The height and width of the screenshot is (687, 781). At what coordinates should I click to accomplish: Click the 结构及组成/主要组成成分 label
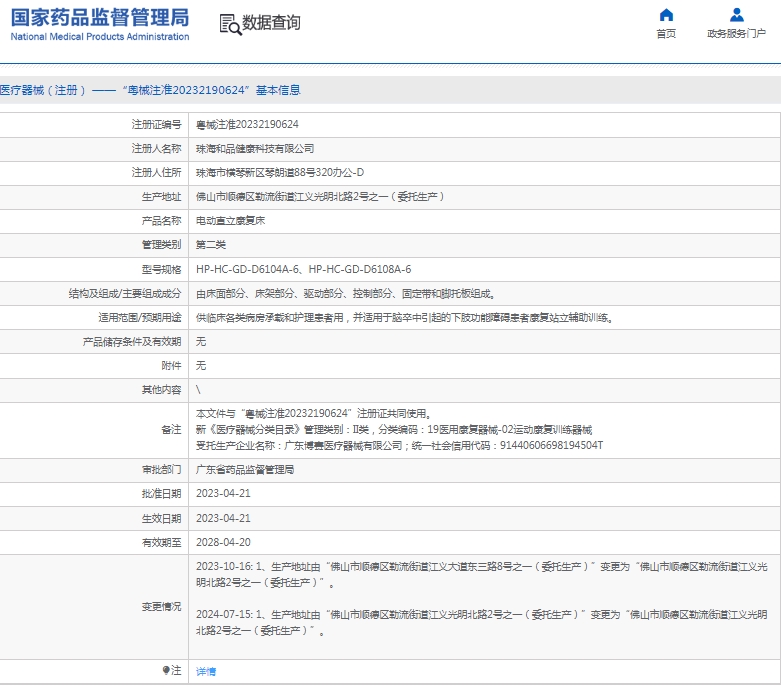coord(125,294)
